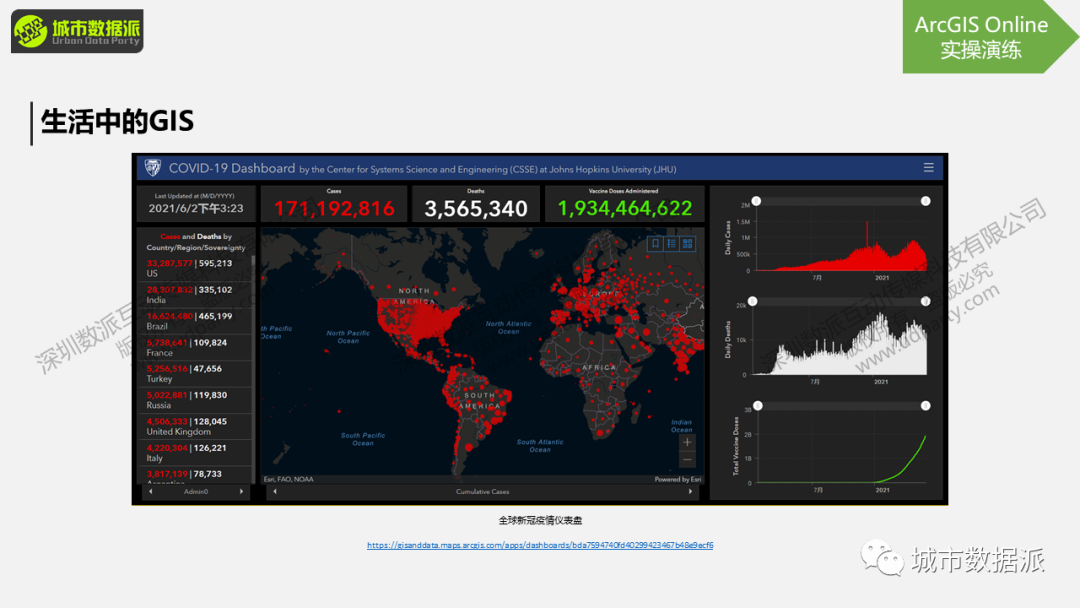Click the AFRICA map label
Screen dimensions: 1080x608
(x=599, y=368)
